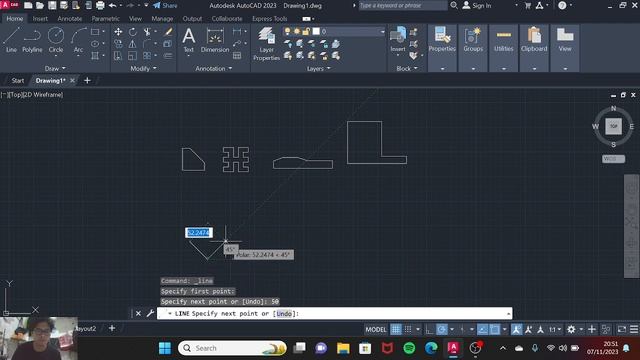Screen dimensions: 640x360
Task: Switch to the Start file tab
Action: pyautogui.click(x=18, y=80)
